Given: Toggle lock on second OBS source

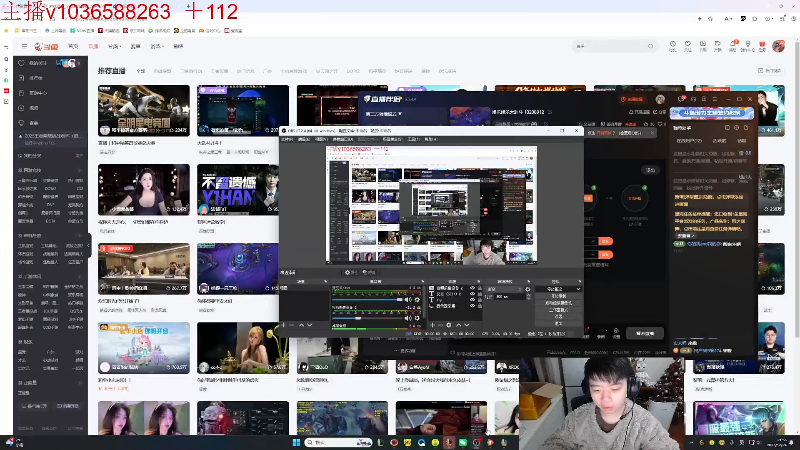Looking at the screenshot, I should (x=480, y=294).
